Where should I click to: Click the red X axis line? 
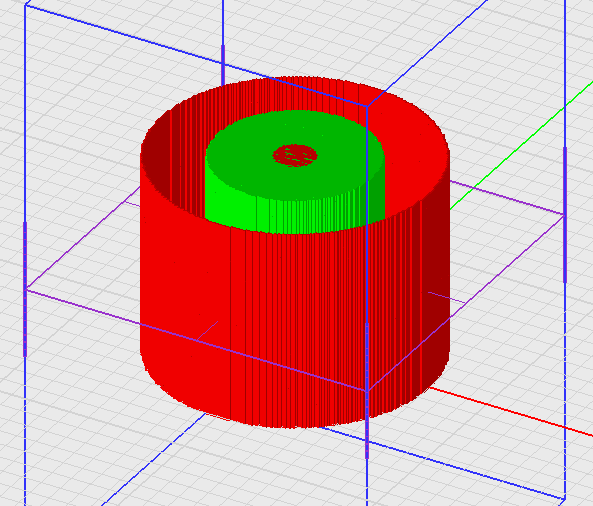511,411
